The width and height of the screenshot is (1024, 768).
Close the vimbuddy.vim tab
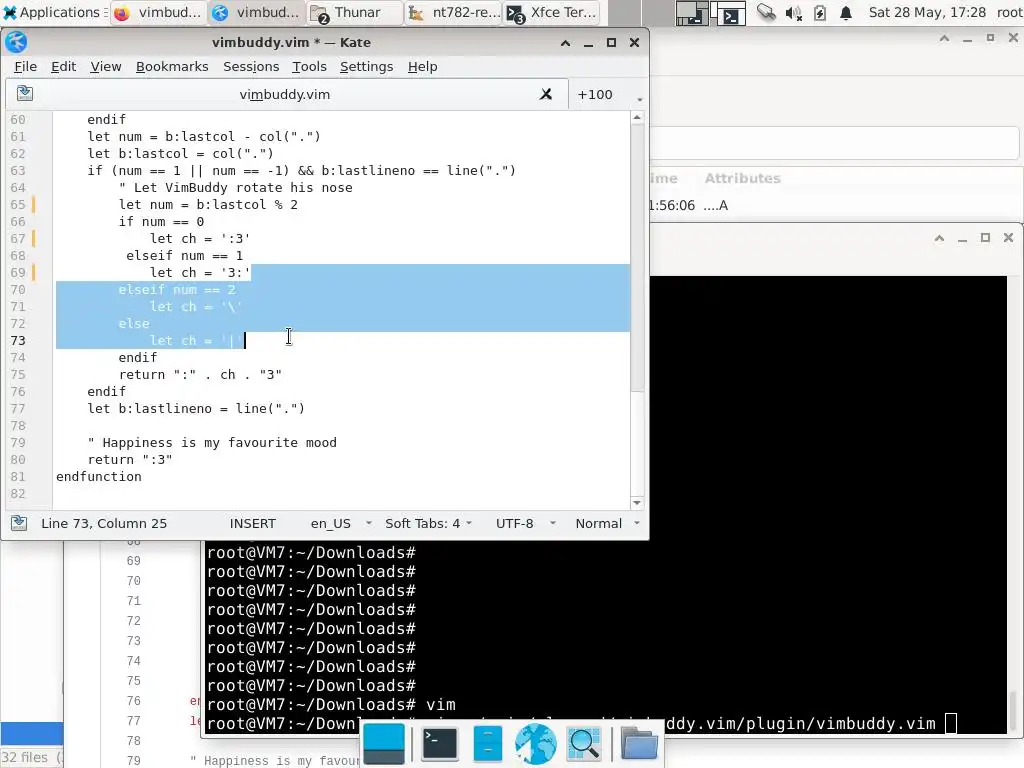(x=546, y=94)
